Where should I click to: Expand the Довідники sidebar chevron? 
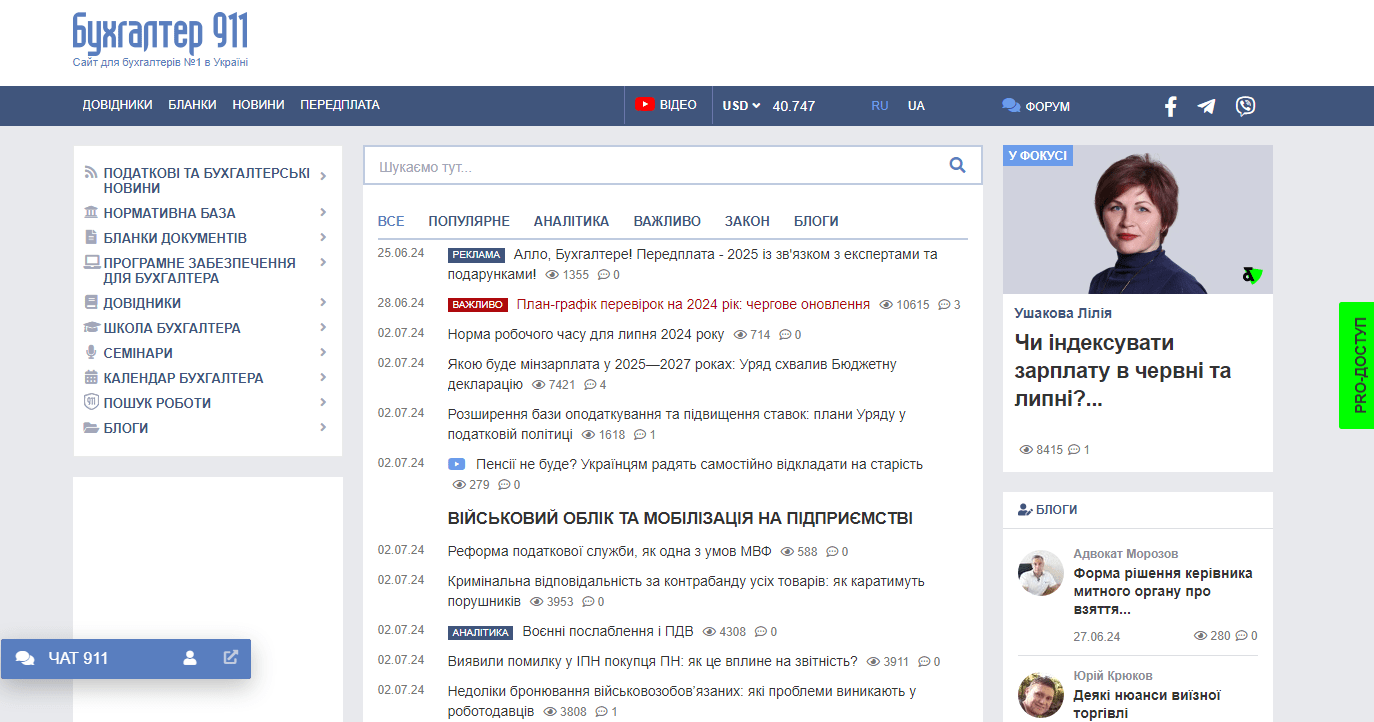point(323,302)
